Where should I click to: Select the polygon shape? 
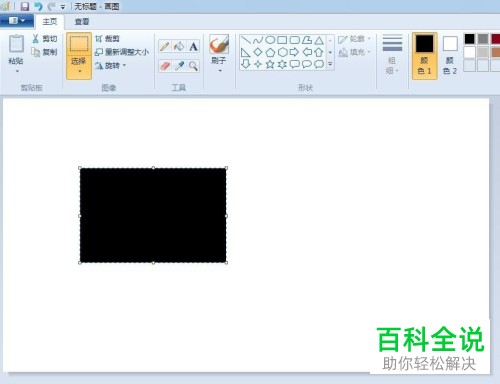coord(307,40)
